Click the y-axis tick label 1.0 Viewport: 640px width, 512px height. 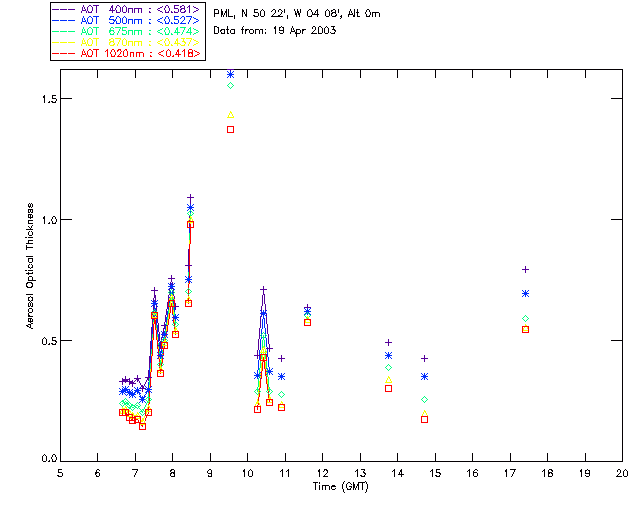click(49, 220)
